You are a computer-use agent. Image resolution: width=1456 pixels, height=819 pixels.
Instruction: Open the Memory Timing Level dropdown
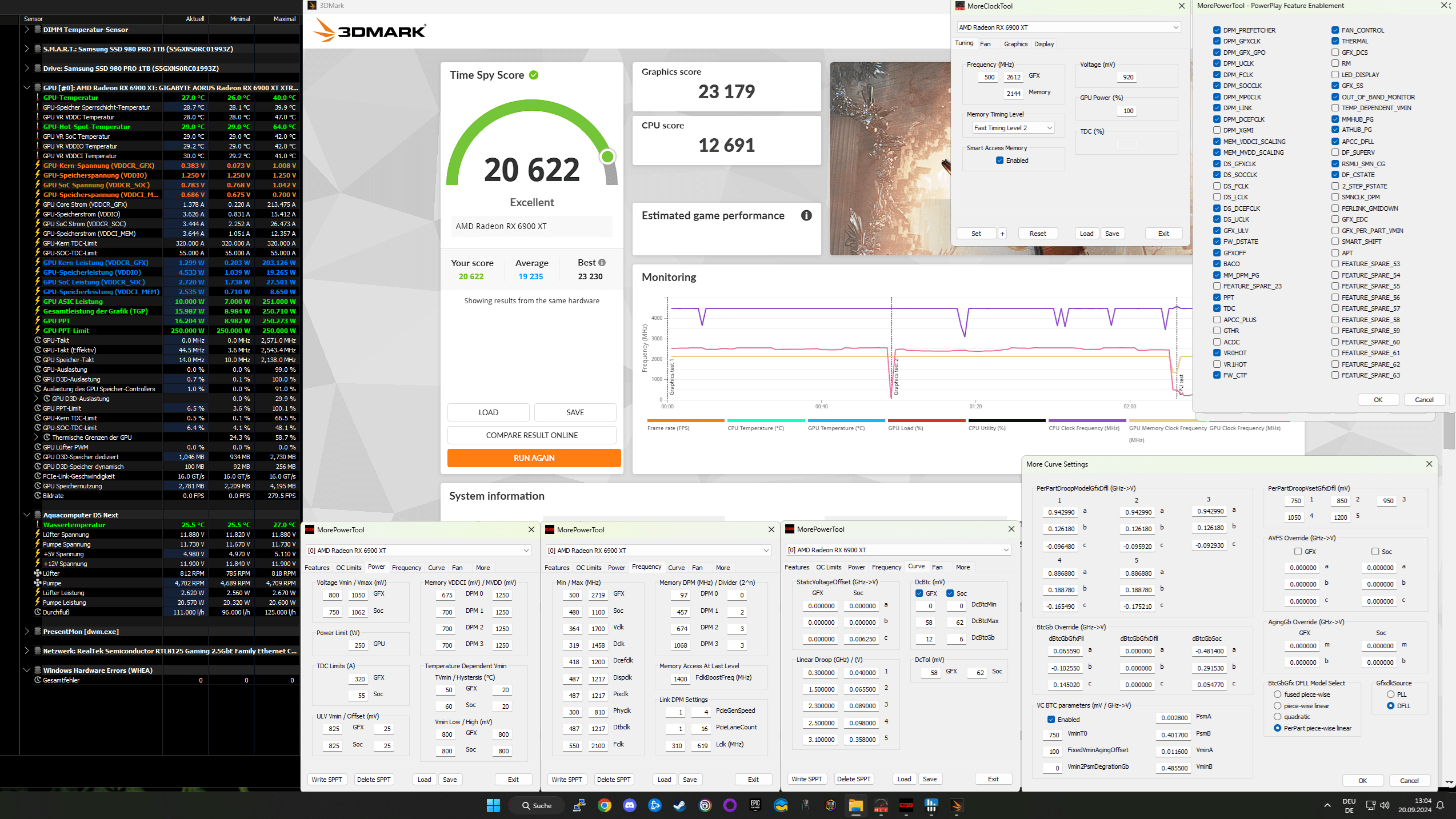coord(1013,128)
